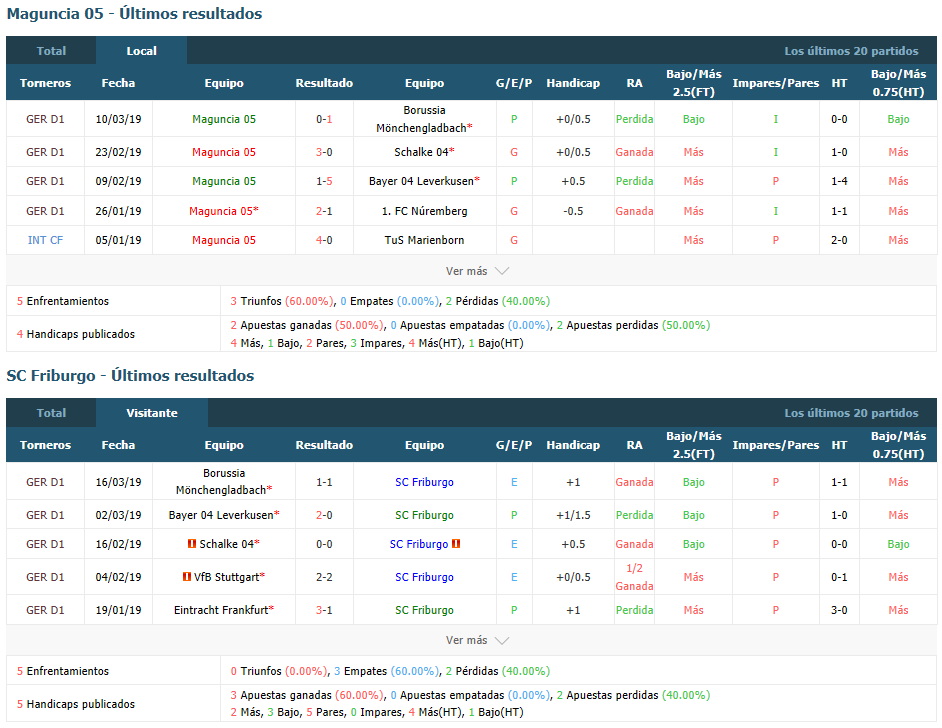Image resolution: width=942 pixels, height=728 pixels.
Task: Click Maguncia 05 - Últimos resultados heading
Action: [x=134, y=14]
